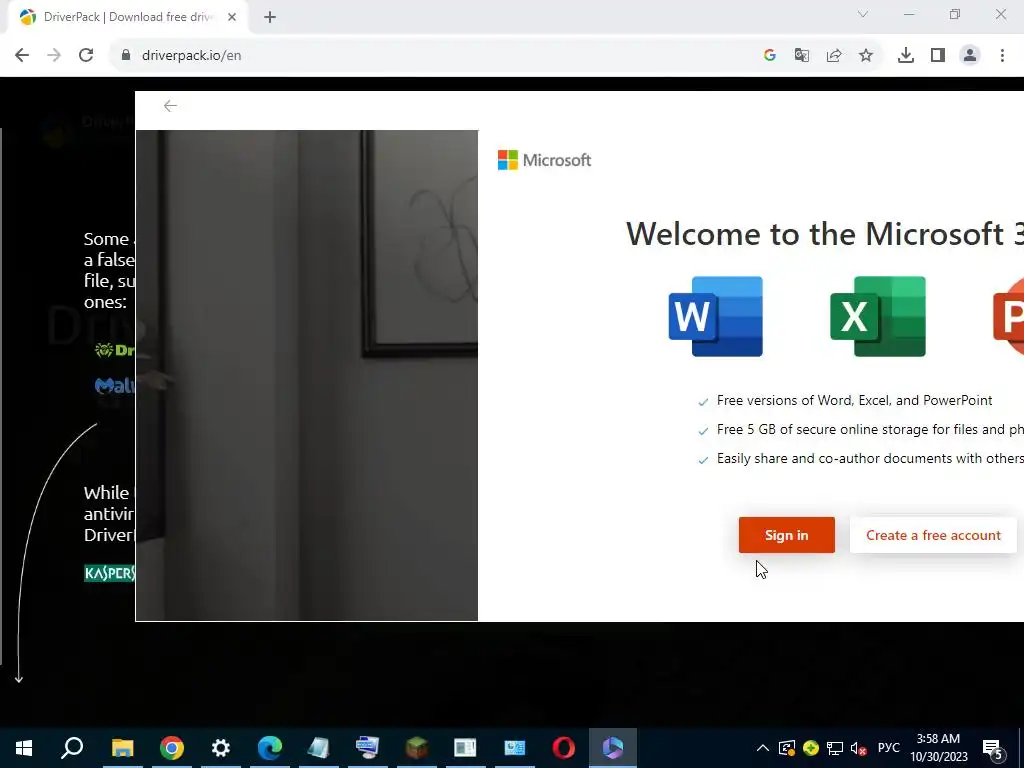
Task: Click the active Microsoft 365 taskbar icon
Action: pyautogui.click(x=613, y=748)
